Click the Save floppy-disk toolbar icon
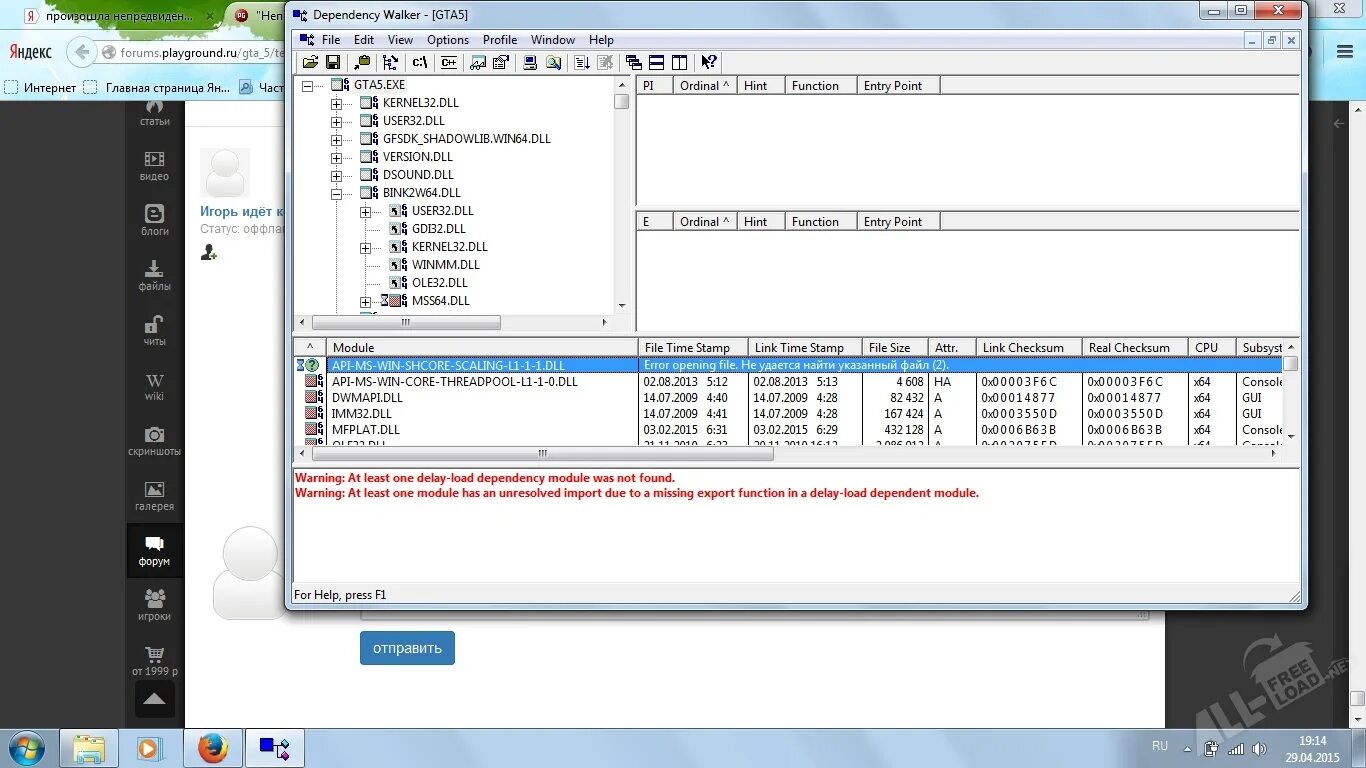Image resolution: width=1366 pixels, height=768 pixels. [333, 62]
